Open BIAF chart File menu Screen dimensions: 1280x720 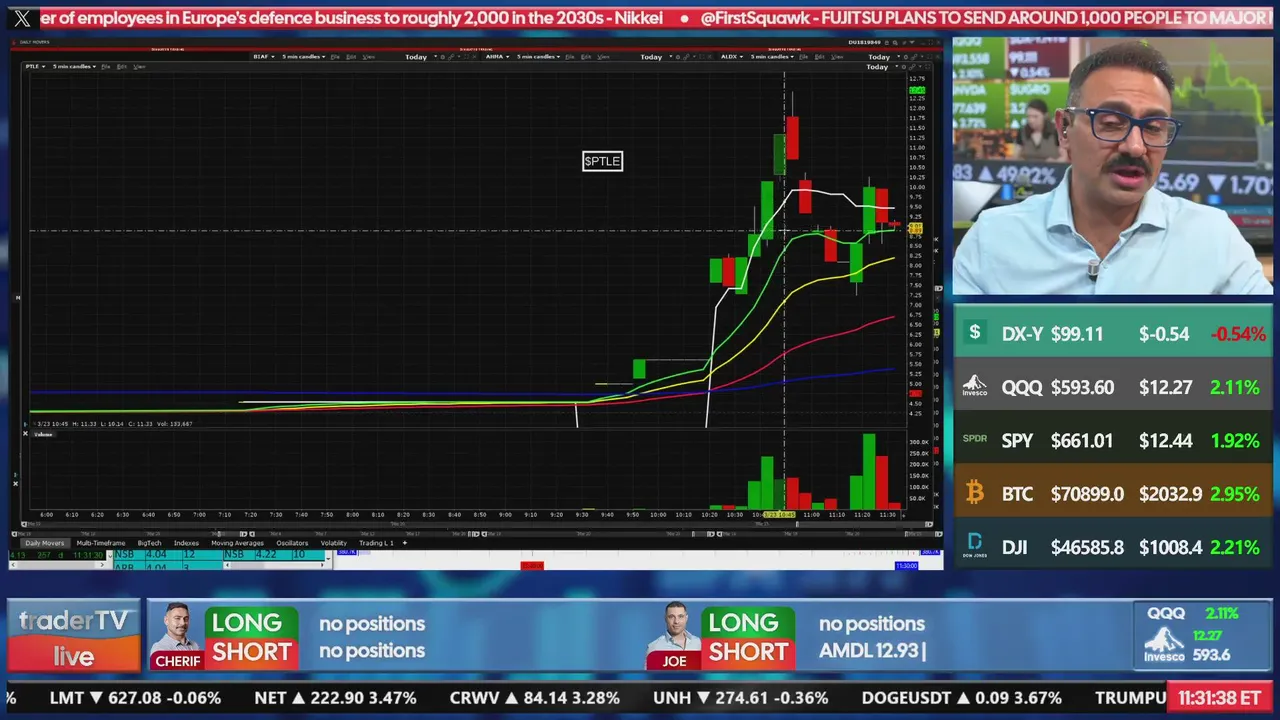click(335, 57)
